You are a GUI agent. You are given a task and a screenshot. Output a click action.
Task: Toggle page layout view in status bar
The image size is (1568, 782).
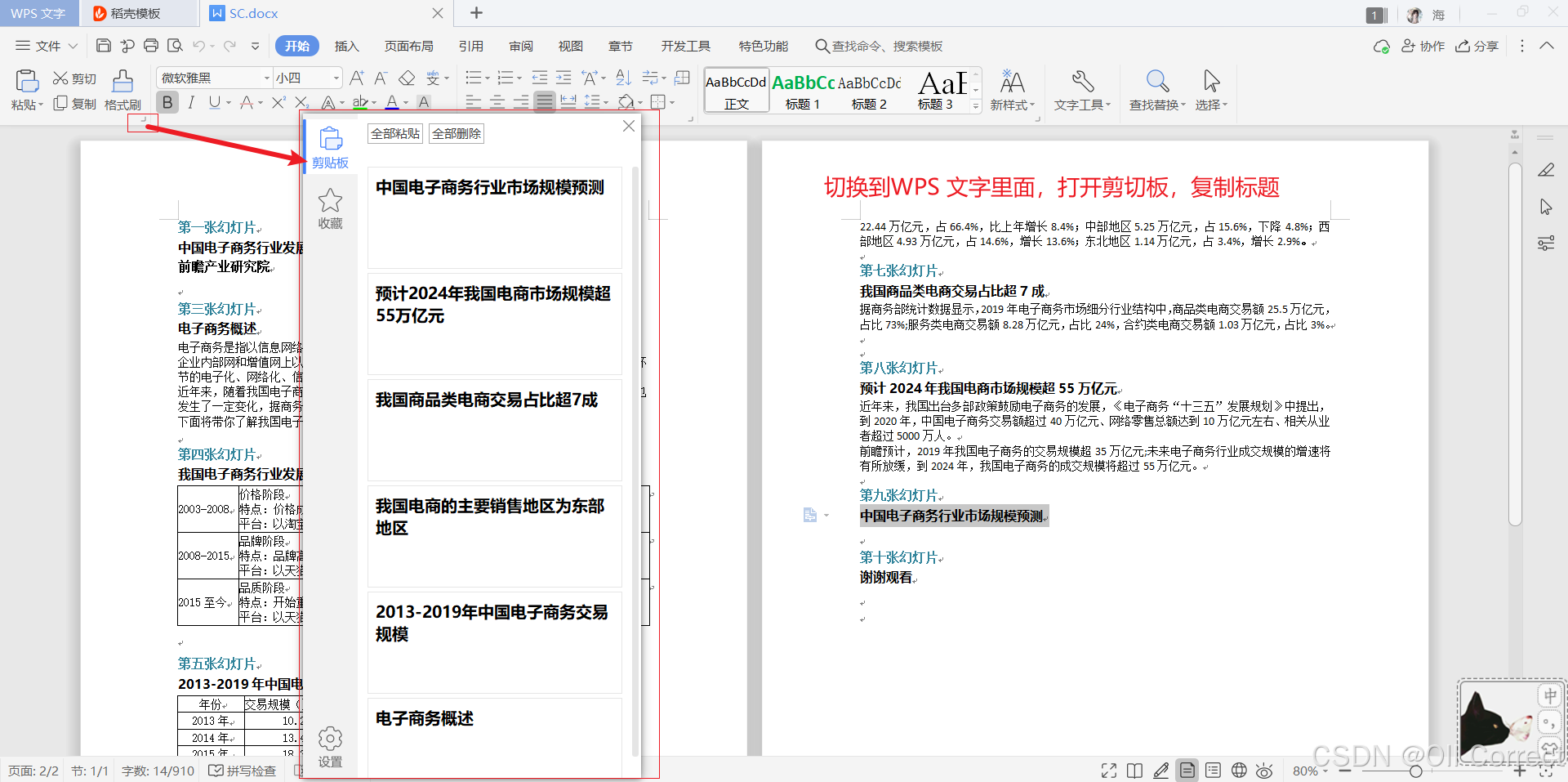1187,771
